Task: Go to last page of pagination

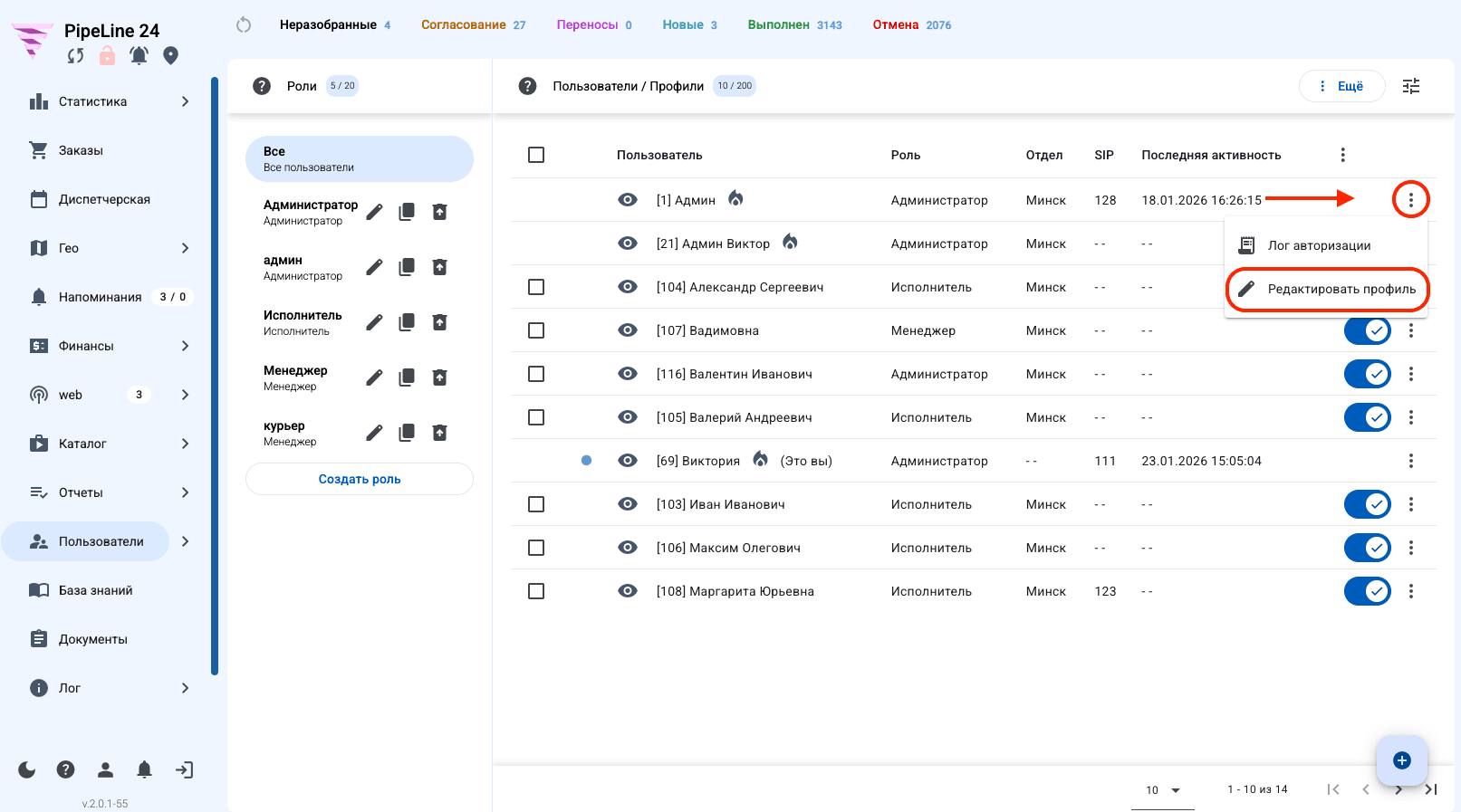Action: pos(1430,789)
